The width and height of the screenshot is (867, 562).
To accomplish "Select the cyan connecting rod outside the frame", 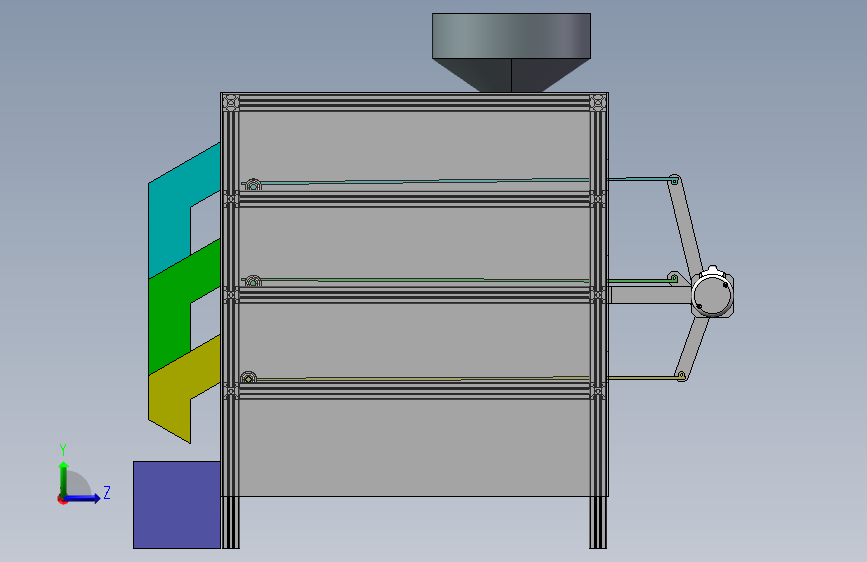I will 639,179.
